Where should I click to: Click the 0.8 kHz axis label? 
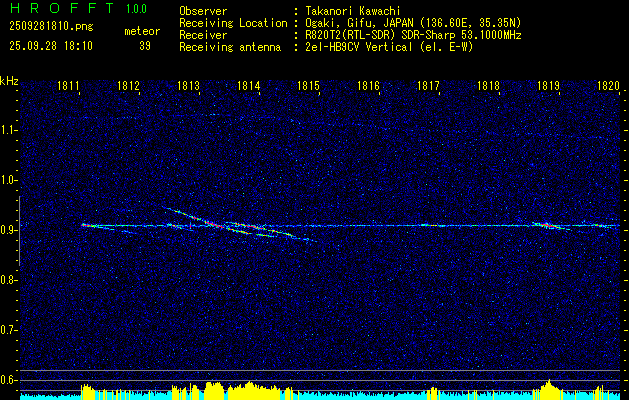click(x=7, y=280)
